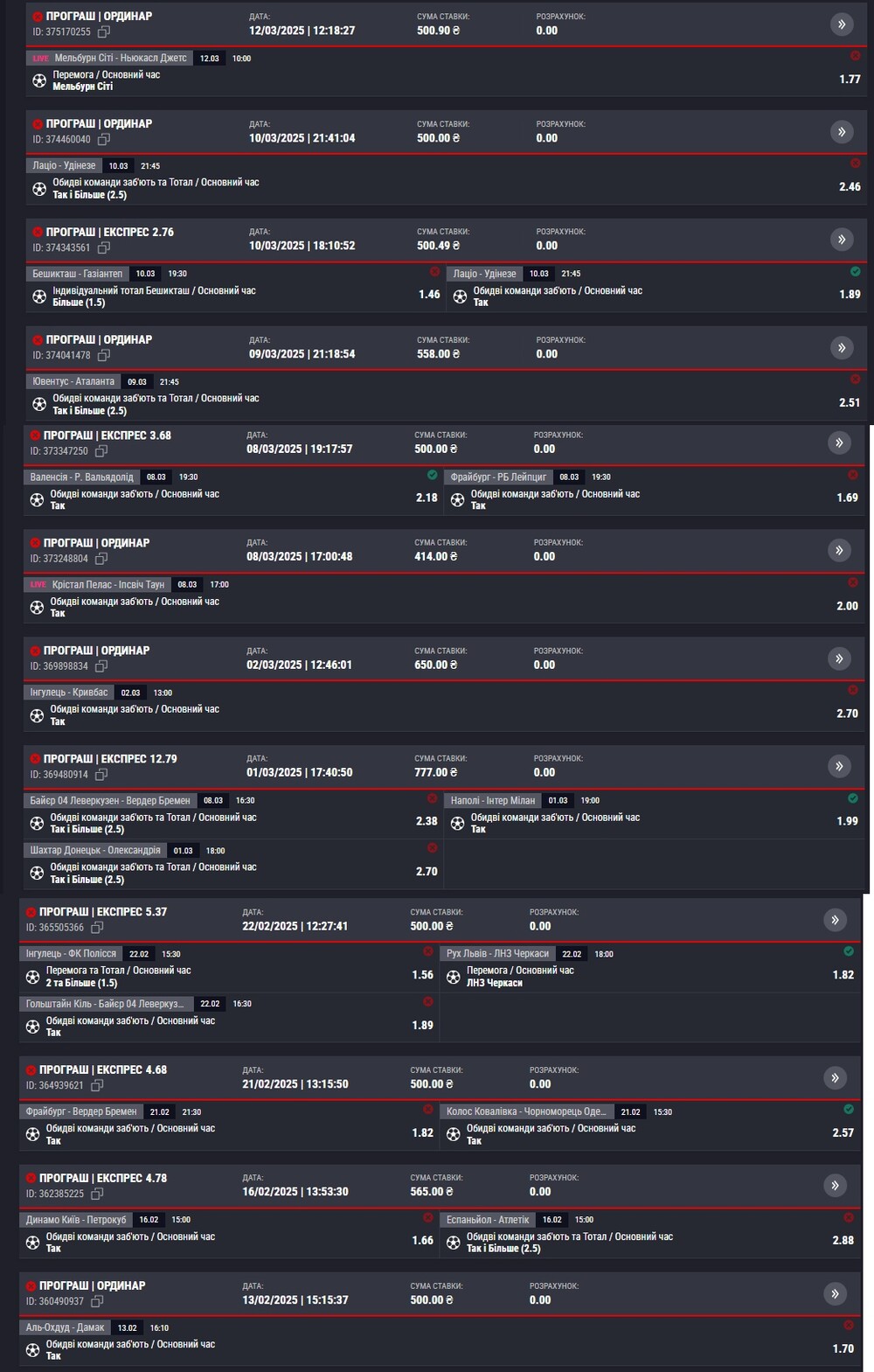Image resolution: width=874 pixels, height=1372 pixels.
Task: Copy bet ID 373347250
Action: (x=101, y=451)
